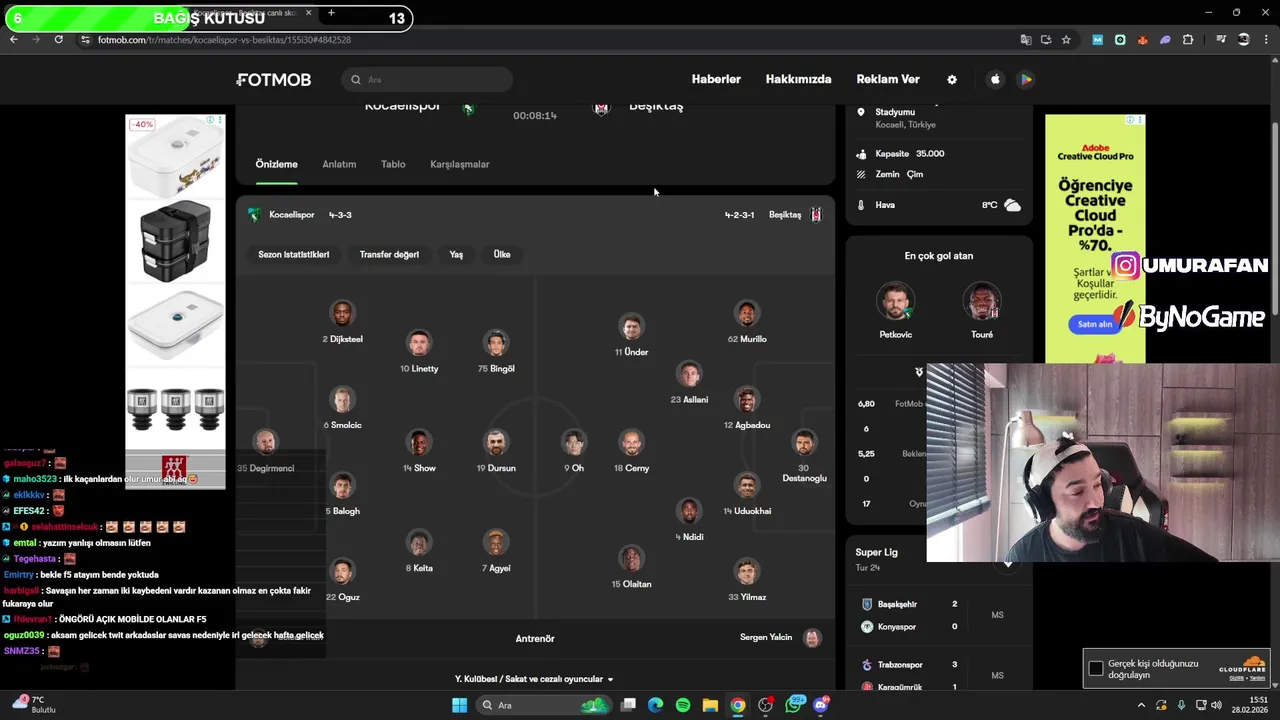Open Discord from the taskbar
This screenshot has height=720, width=1280.
[x=821, y=705]
